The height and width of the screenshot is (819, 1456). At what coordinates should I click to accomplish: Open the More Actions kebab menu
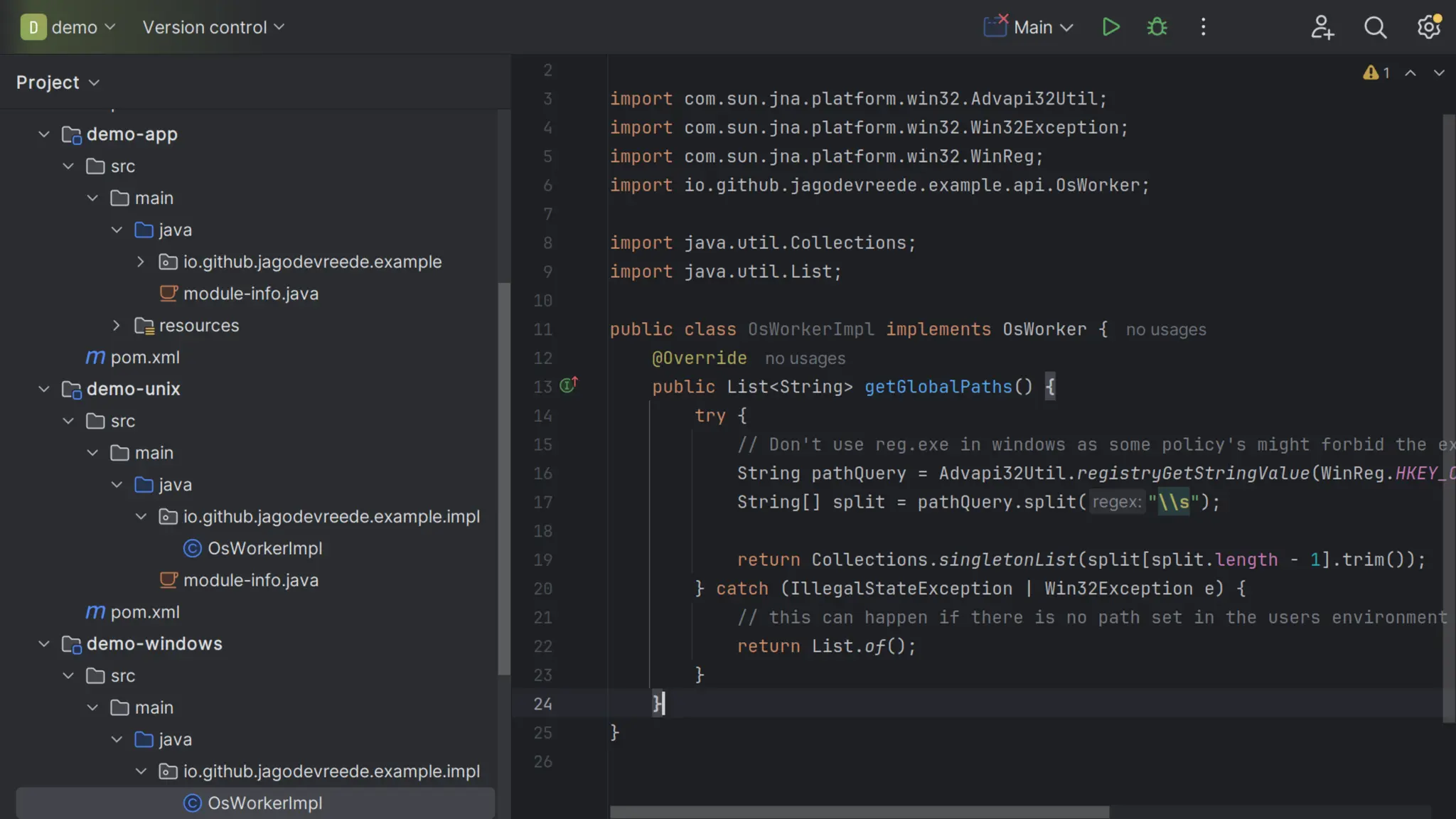[1203, 27]
